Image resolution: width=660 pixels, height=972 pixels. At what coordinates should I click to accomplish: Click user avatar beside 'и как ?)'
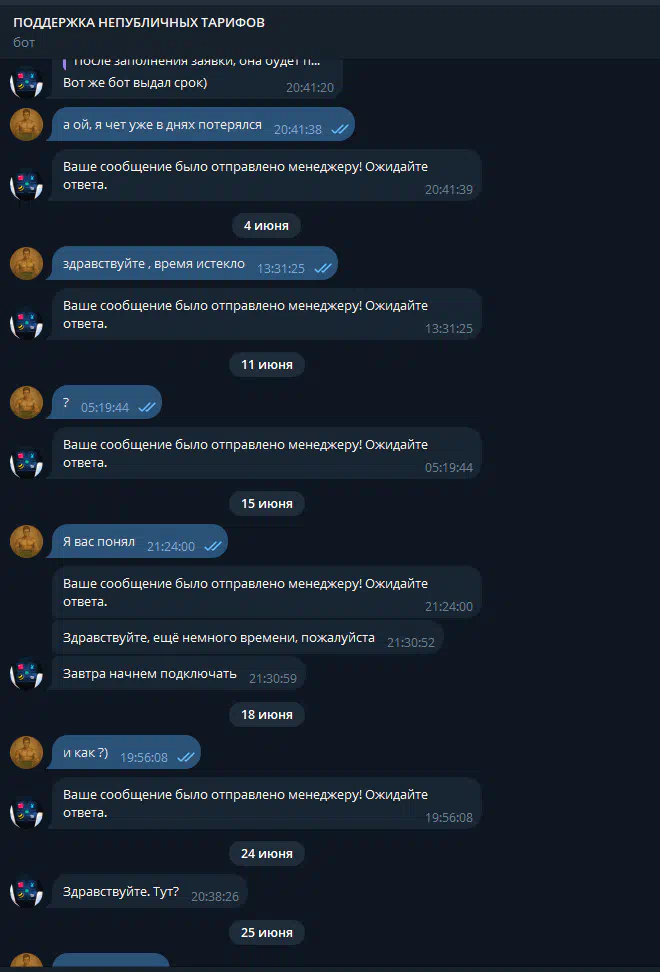[x=26, y=752]
